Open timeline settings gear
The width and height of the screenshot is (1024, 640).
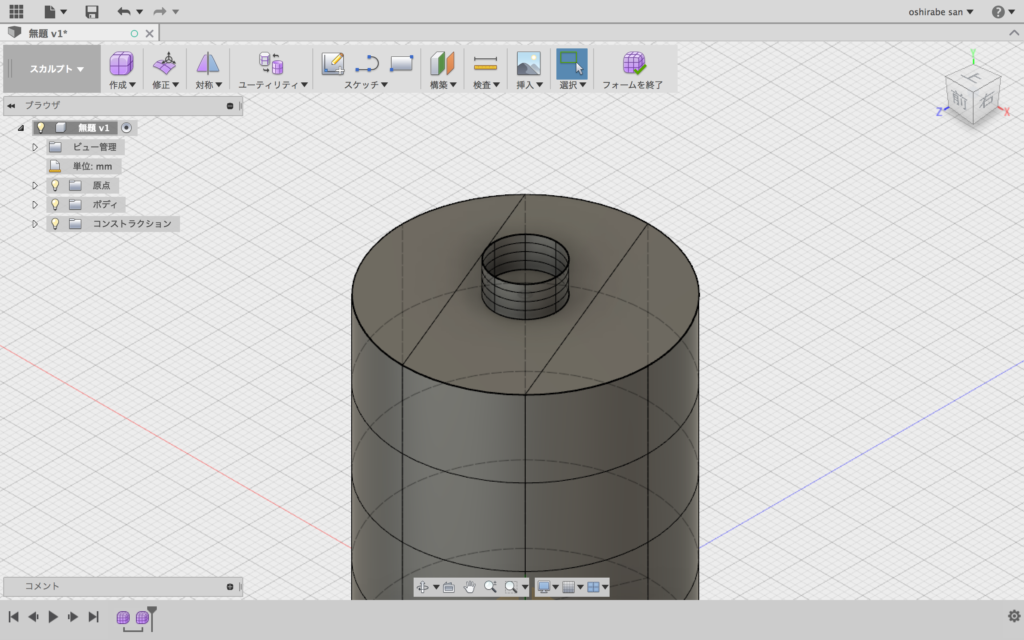coord(1014,616)
